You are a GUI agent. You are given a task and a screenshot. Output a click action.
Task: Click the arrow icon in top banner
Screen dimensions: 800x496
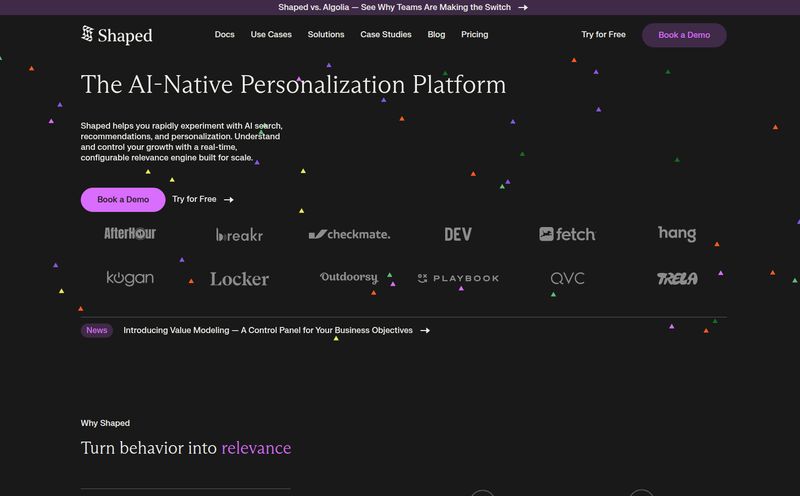point(523,8)
